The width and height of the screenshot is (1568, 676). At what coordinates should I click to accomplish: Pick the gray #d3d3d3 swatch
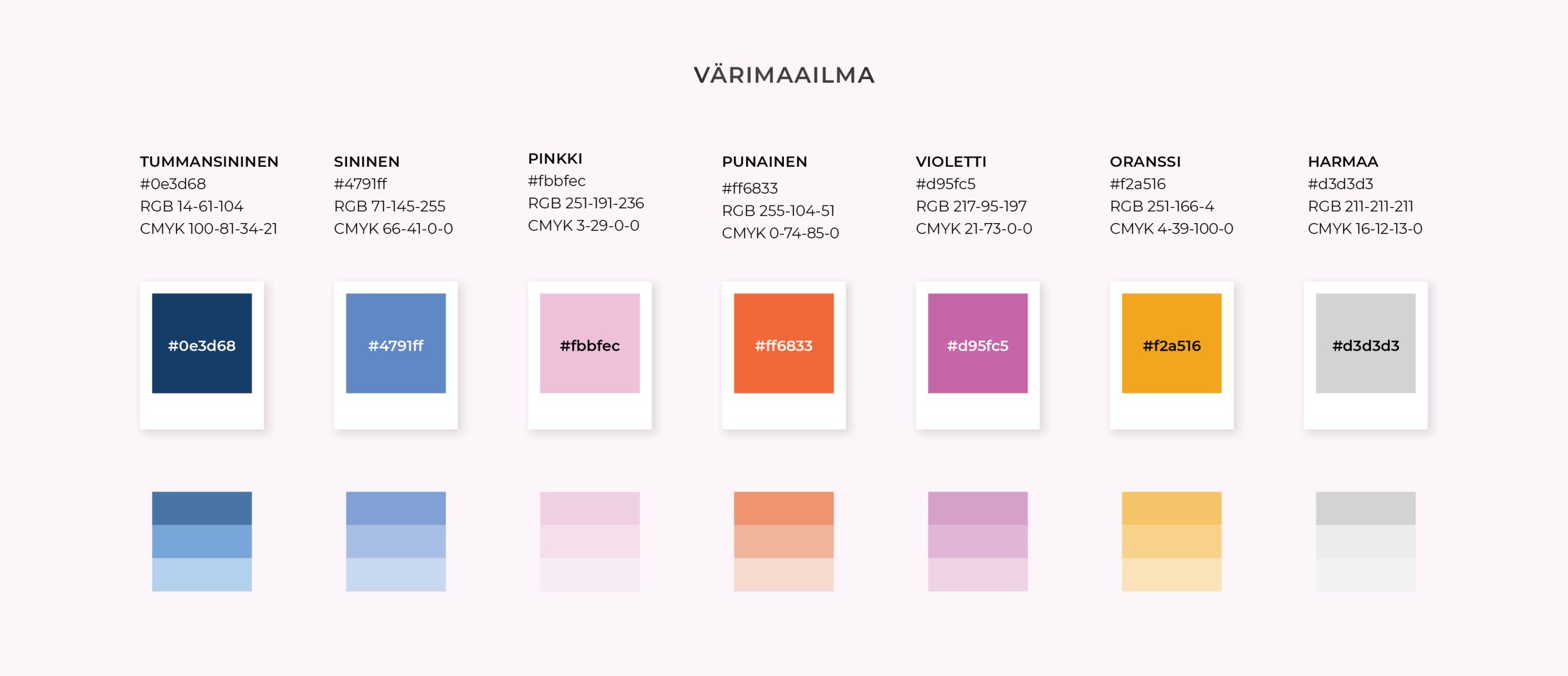coord(1365,343)
